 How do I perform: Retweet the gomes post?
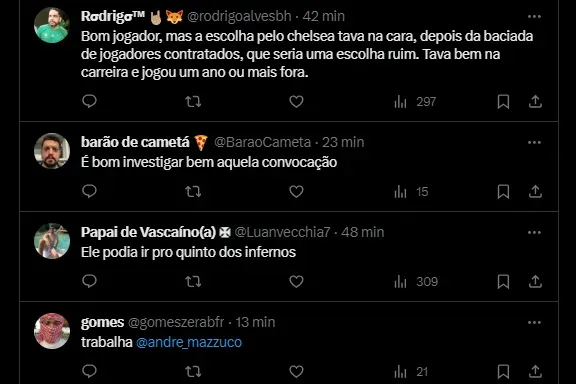pyautogui.click(x=193, y=372)
